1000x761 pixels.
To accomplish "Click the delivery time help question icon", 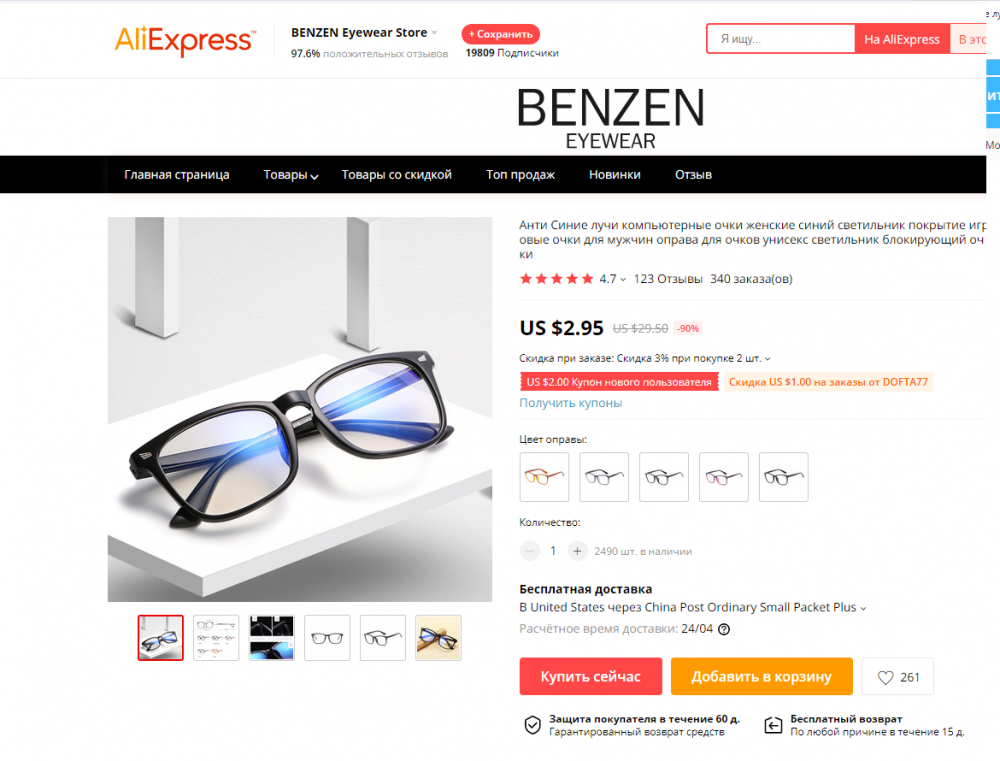I will 724,630.
